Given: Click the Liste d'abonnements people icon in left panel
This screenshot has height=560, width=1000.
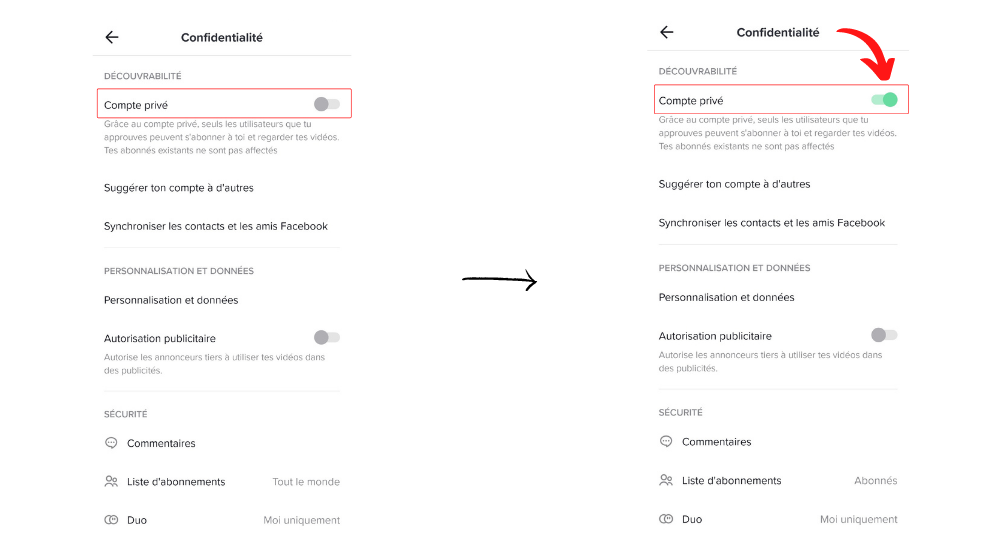Looking at the screenshot, I should tap(111, 481).
